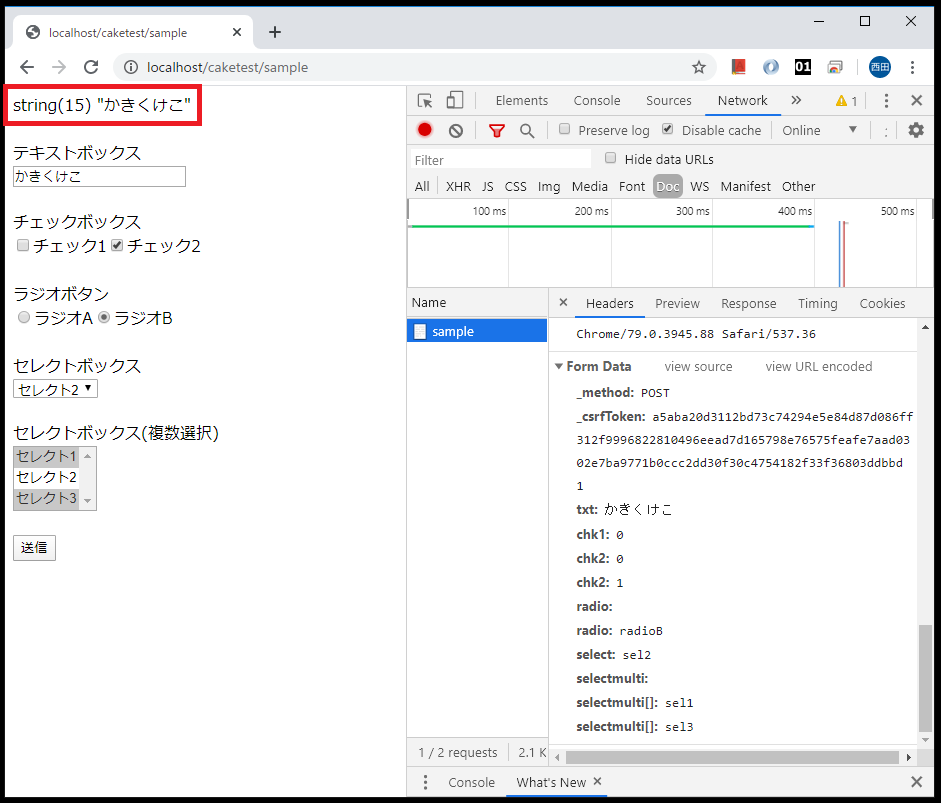
Task: Open the network search magnifier
Action: pos(527,130)
